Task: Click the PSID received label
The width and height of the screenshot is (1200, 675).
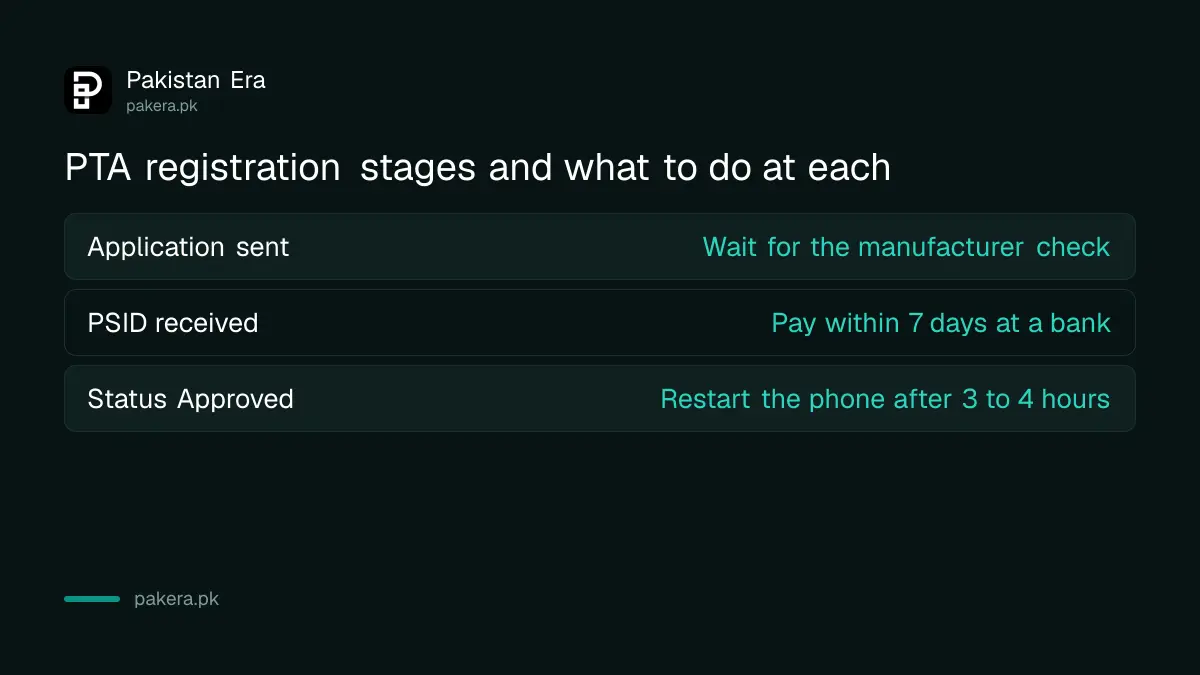Action: [x=173, y=323]
